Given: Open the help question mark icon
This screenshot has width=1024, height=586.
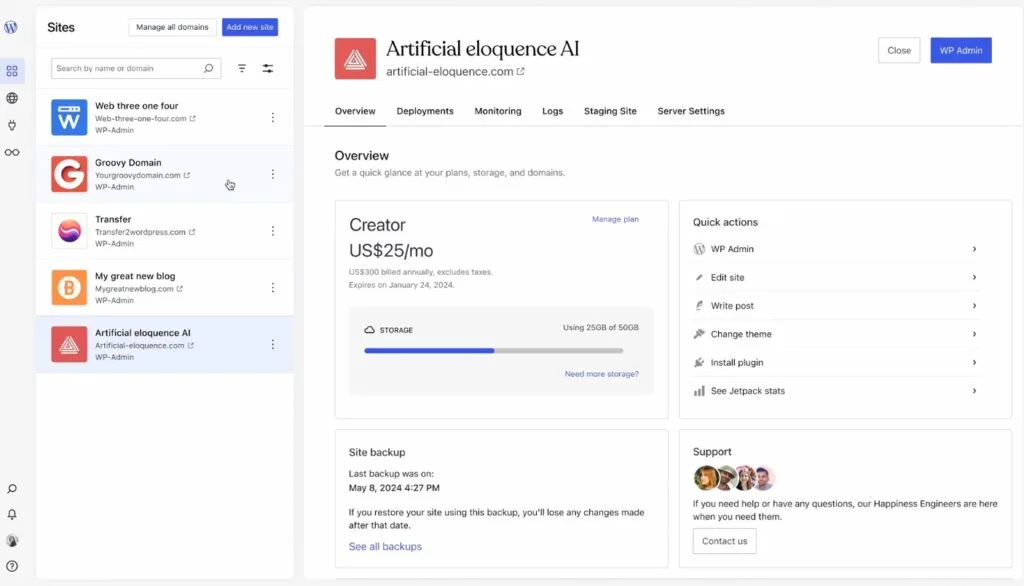Looking at the screenshot, I should (12, 566).
